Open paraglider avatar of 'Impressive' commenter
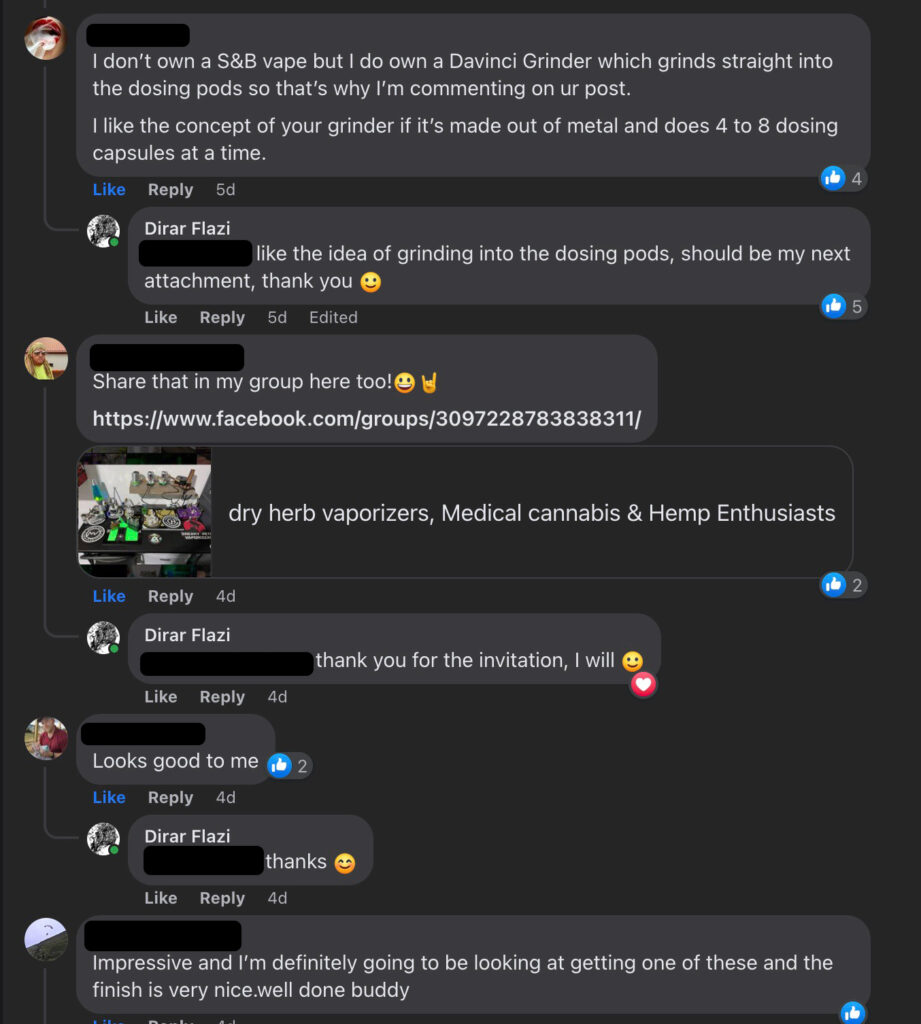The width and height of the screenshot is (921, 1024). point(46,939)
